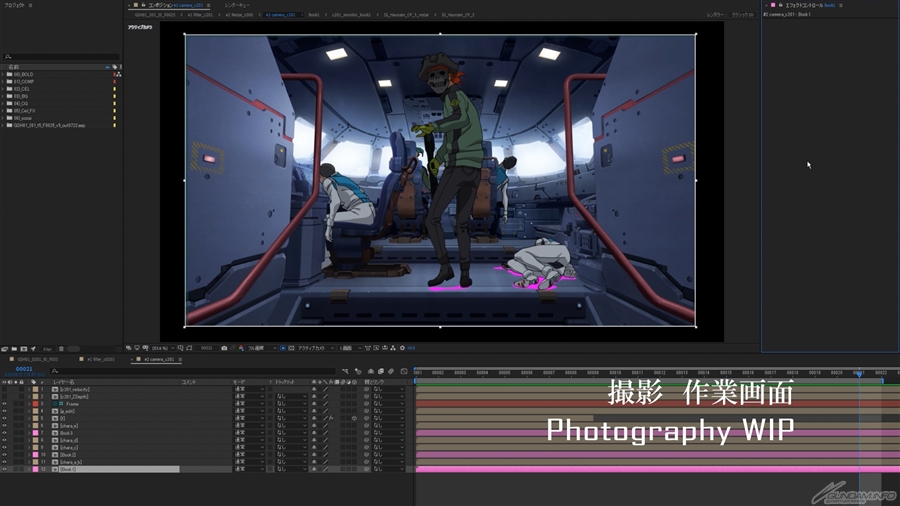Click the timeline sync icon in viewer footer
900x506 pixels.
[385, 348]
